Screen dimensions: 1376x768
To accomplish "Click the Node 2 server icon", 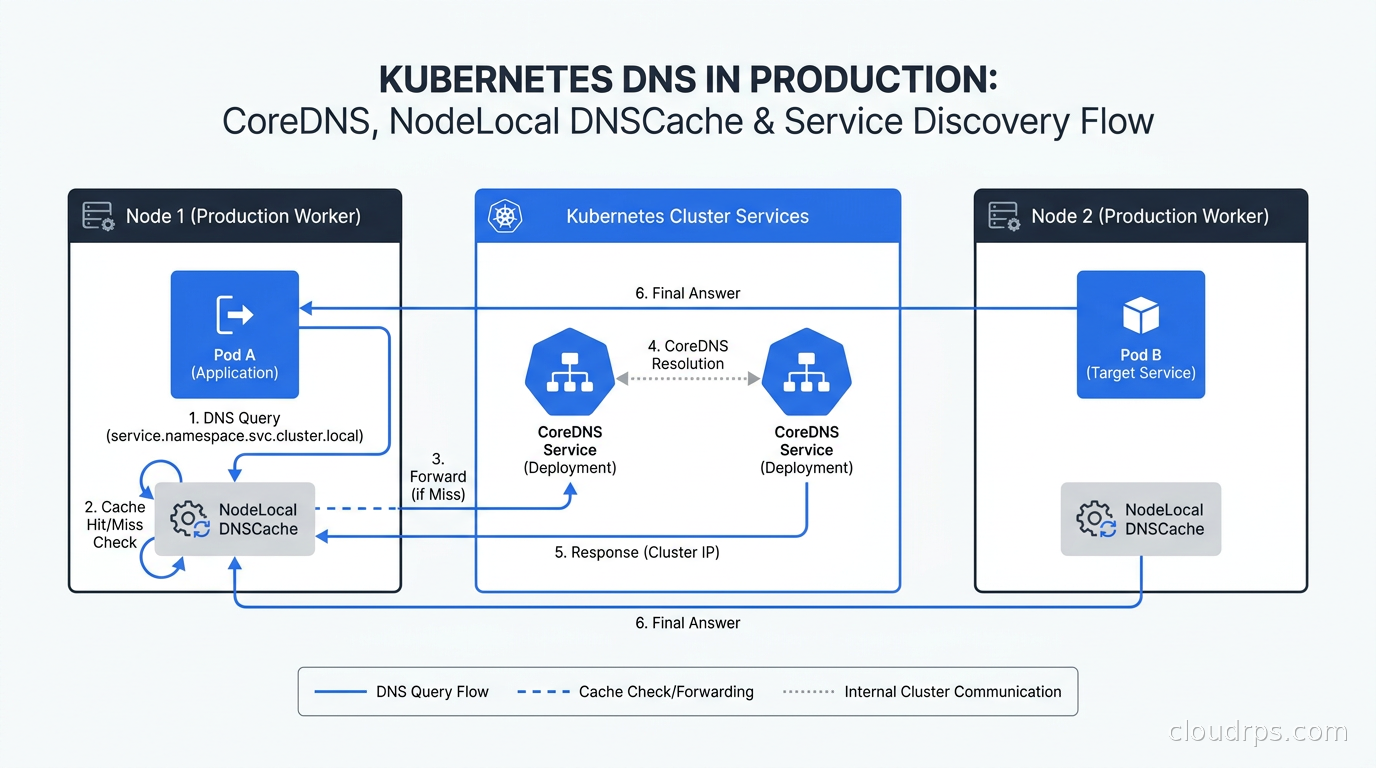I will point(1004,216).
